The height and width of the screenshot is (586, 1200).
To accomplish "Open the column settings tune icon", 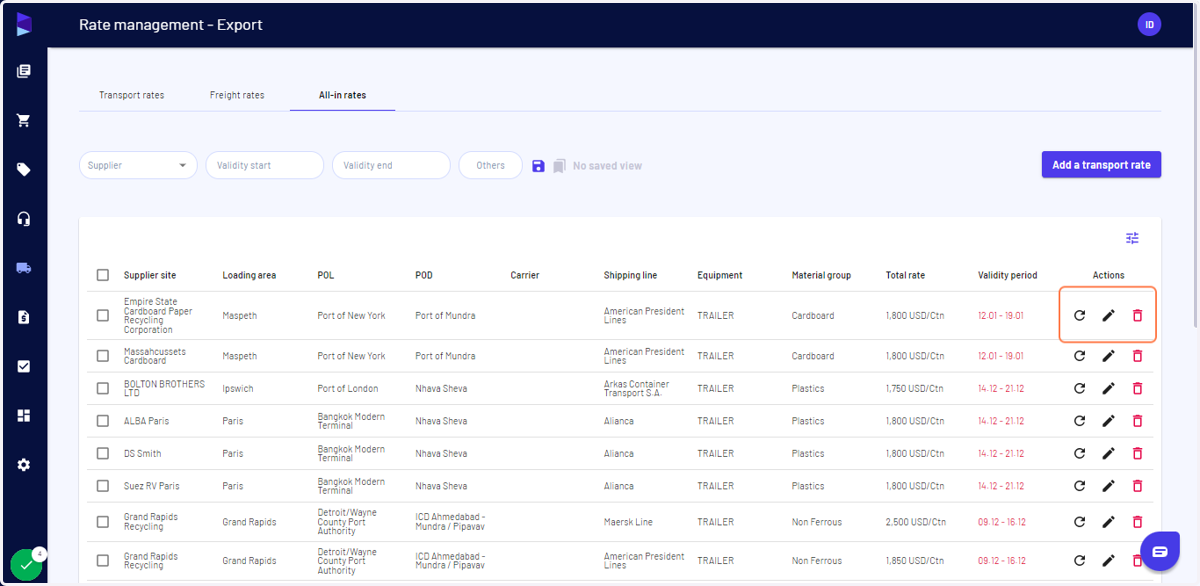I will (x=1132, y=238).
